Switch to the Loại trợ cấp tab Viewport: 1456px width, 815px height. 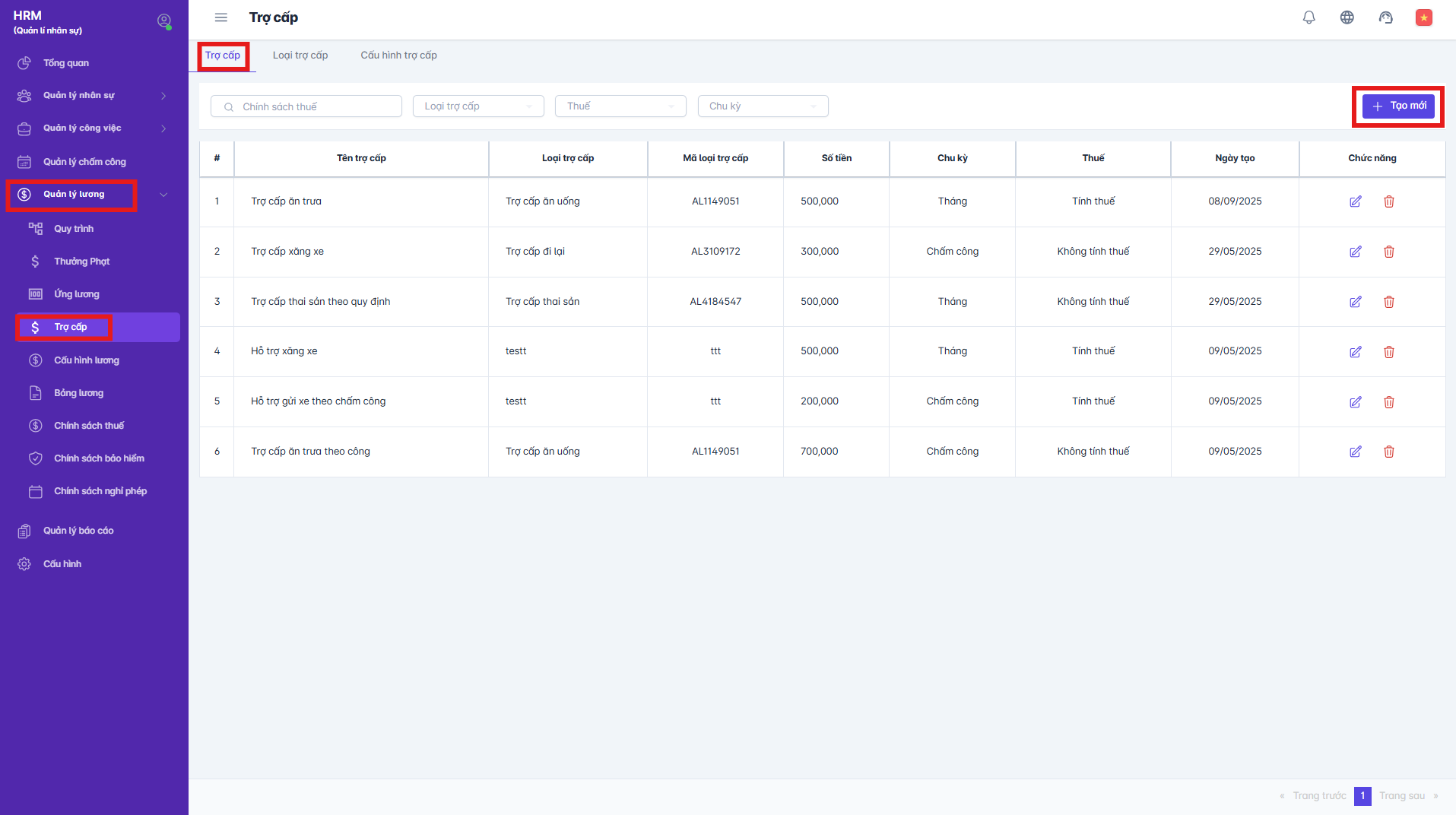point(300,55)
